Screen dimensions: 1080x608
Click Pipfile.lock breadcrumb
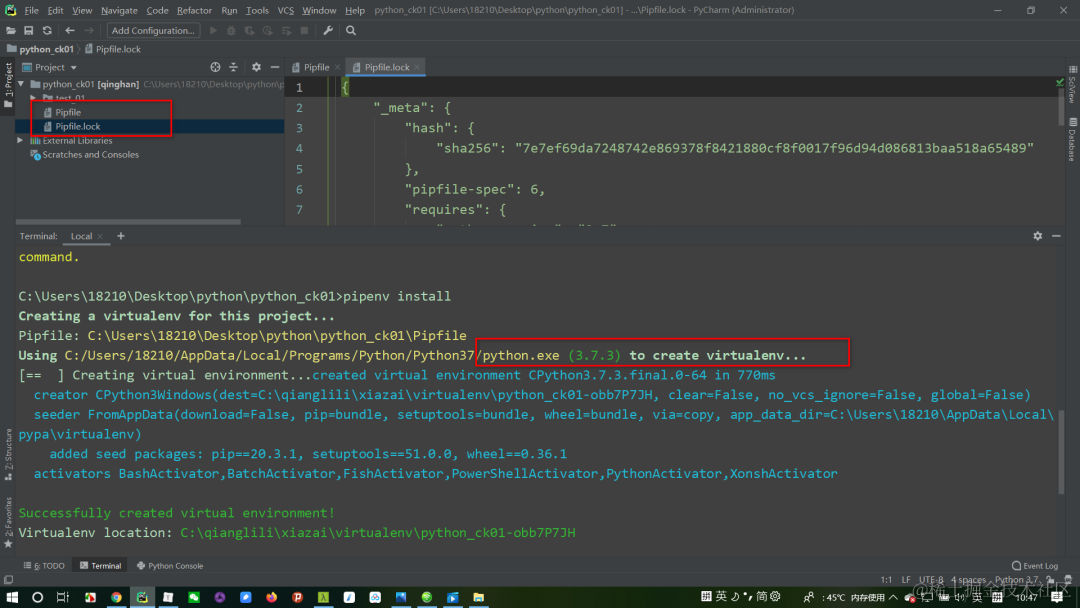(113, 49)
